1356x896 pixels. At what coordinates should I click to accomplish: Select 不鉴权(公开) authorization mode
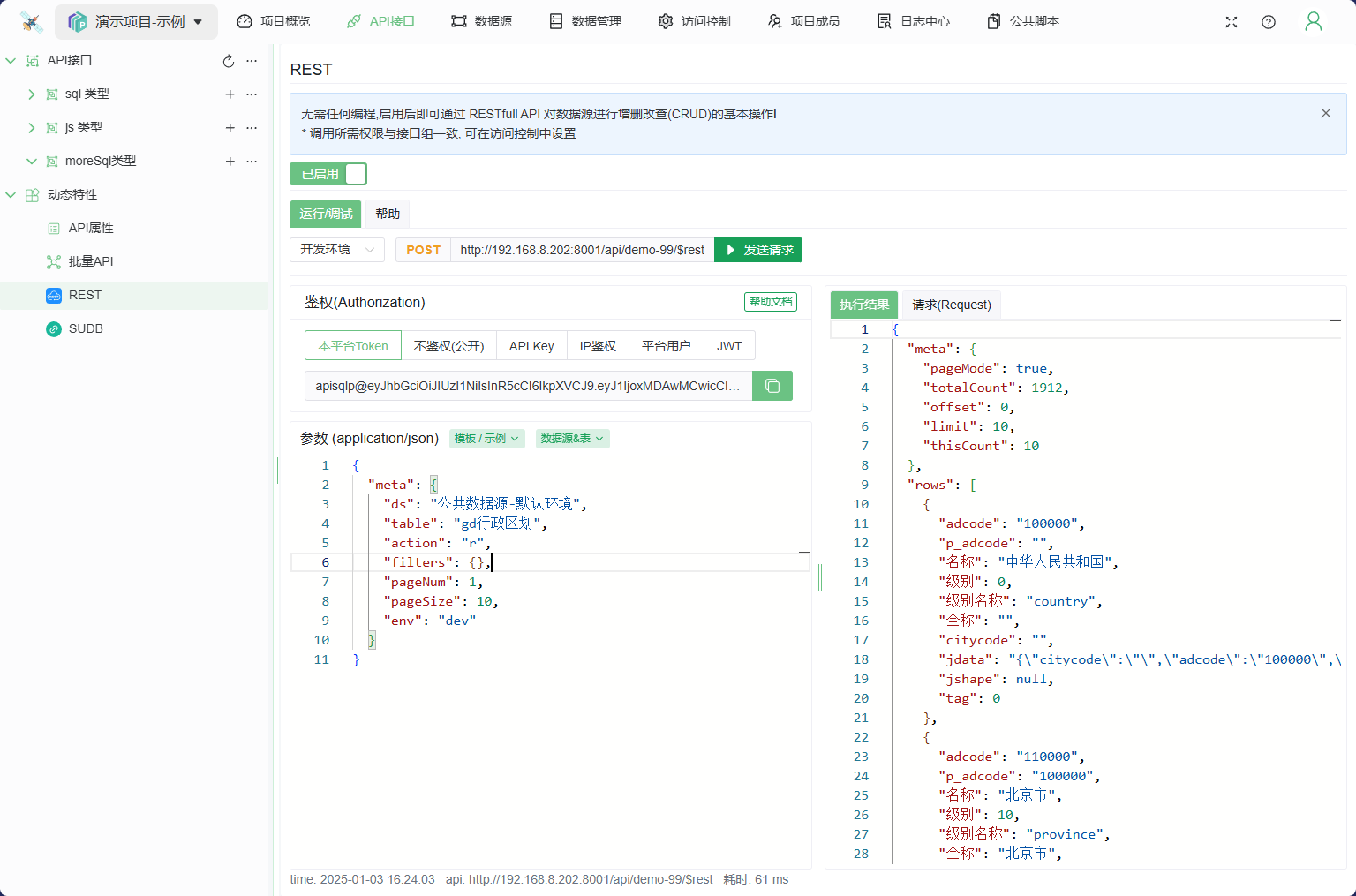[x=448, y=346]
